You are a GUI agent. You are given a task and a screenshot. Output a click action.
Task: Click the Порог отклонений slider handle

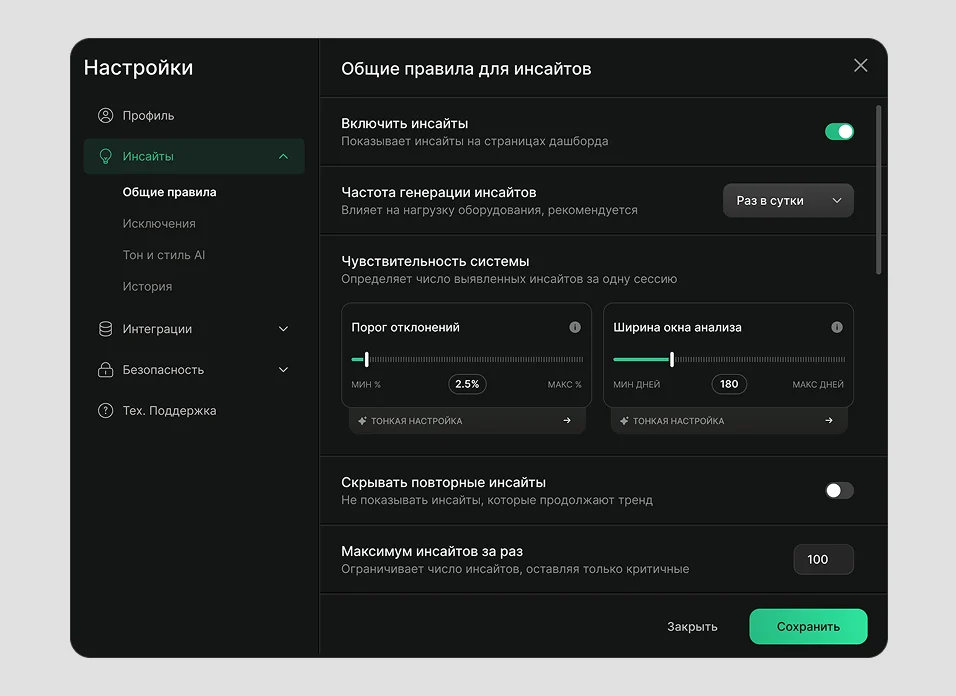tap(366, 360)
